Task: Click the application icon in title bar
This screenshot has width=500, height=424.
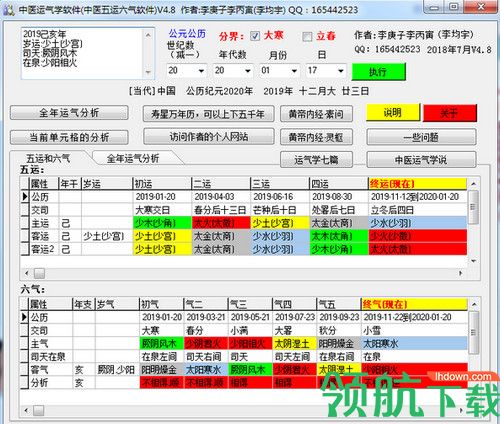Action: pyautogui.click(x=8, y=10)
